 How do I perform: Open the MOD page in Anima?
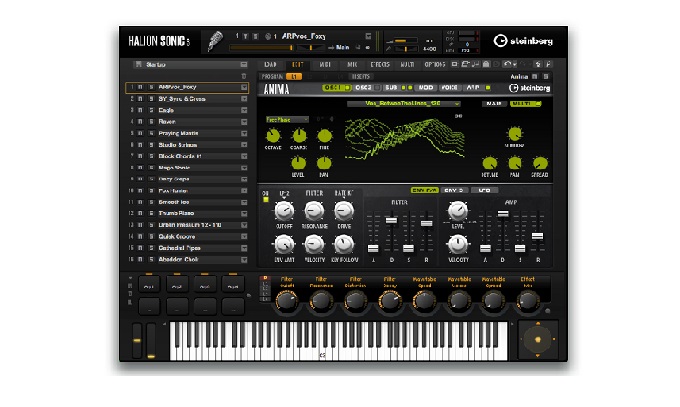[x=425, y=88]
